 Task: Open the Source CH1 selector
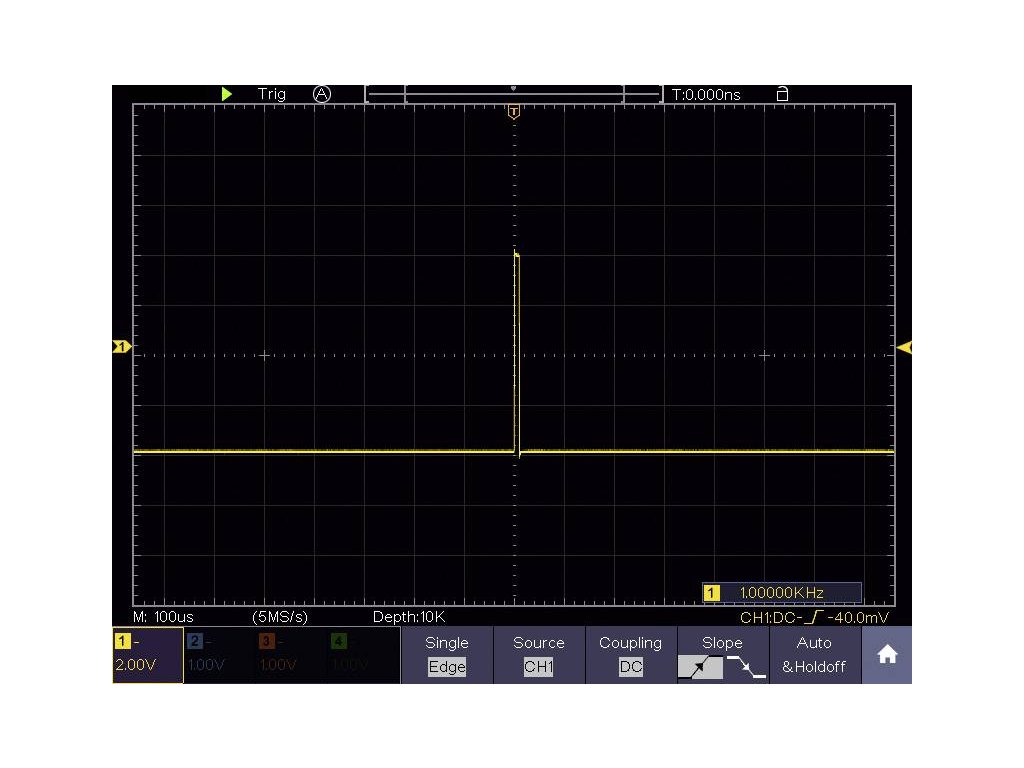click(x=538, y=655)
